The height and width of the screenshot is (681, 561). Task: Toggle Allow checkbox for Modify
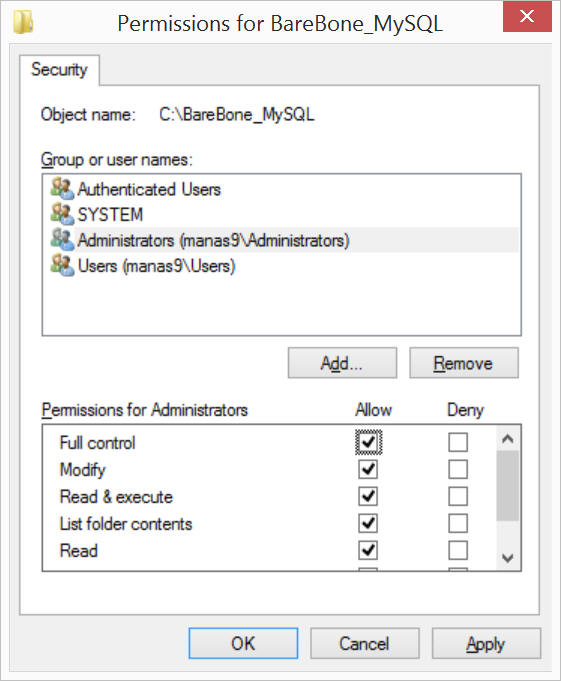pyautogui.click(x=368, y=469)
